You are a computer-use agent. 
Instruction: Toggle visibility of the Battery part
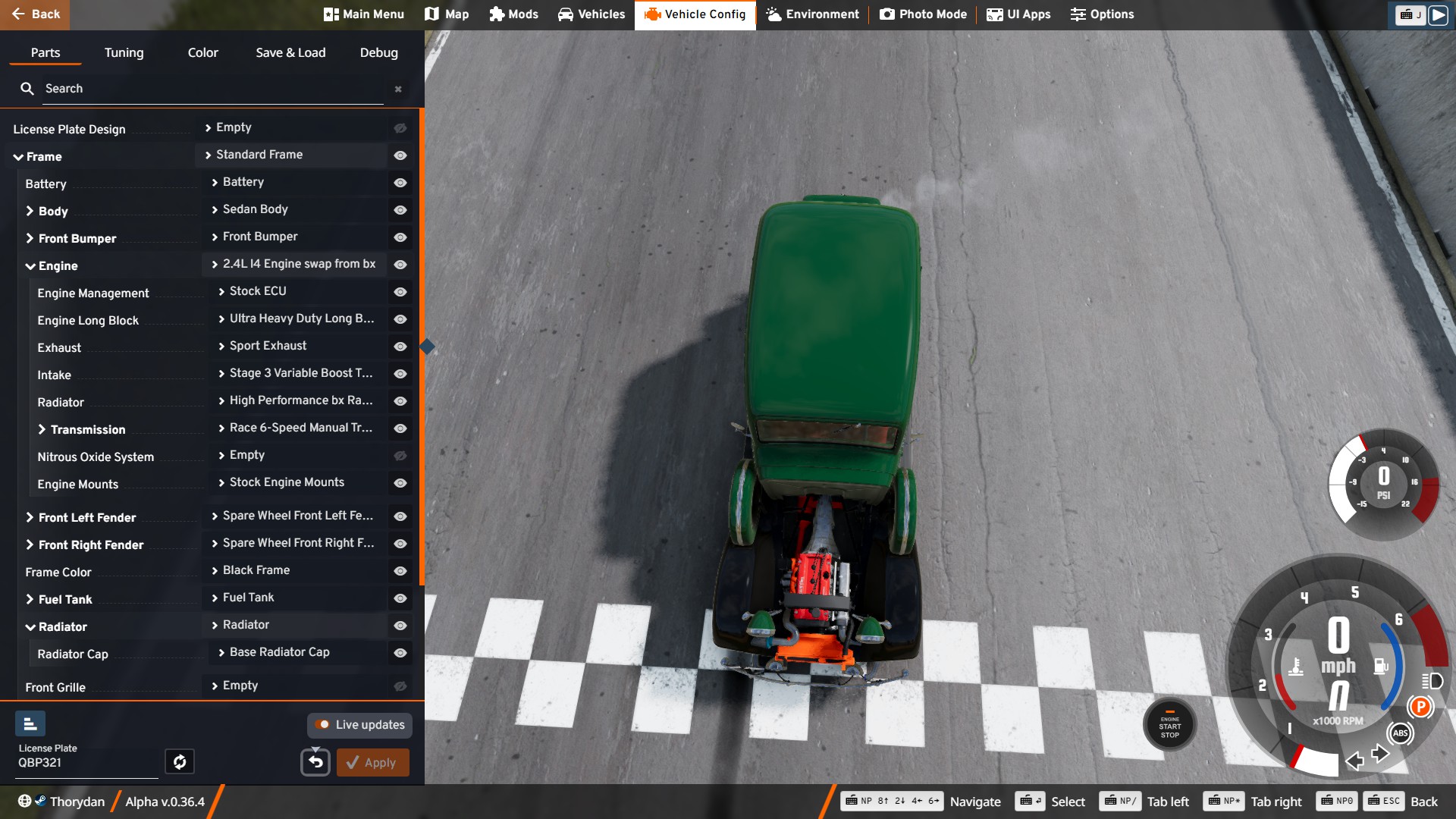pyautogui.click(x=400, y=182)
